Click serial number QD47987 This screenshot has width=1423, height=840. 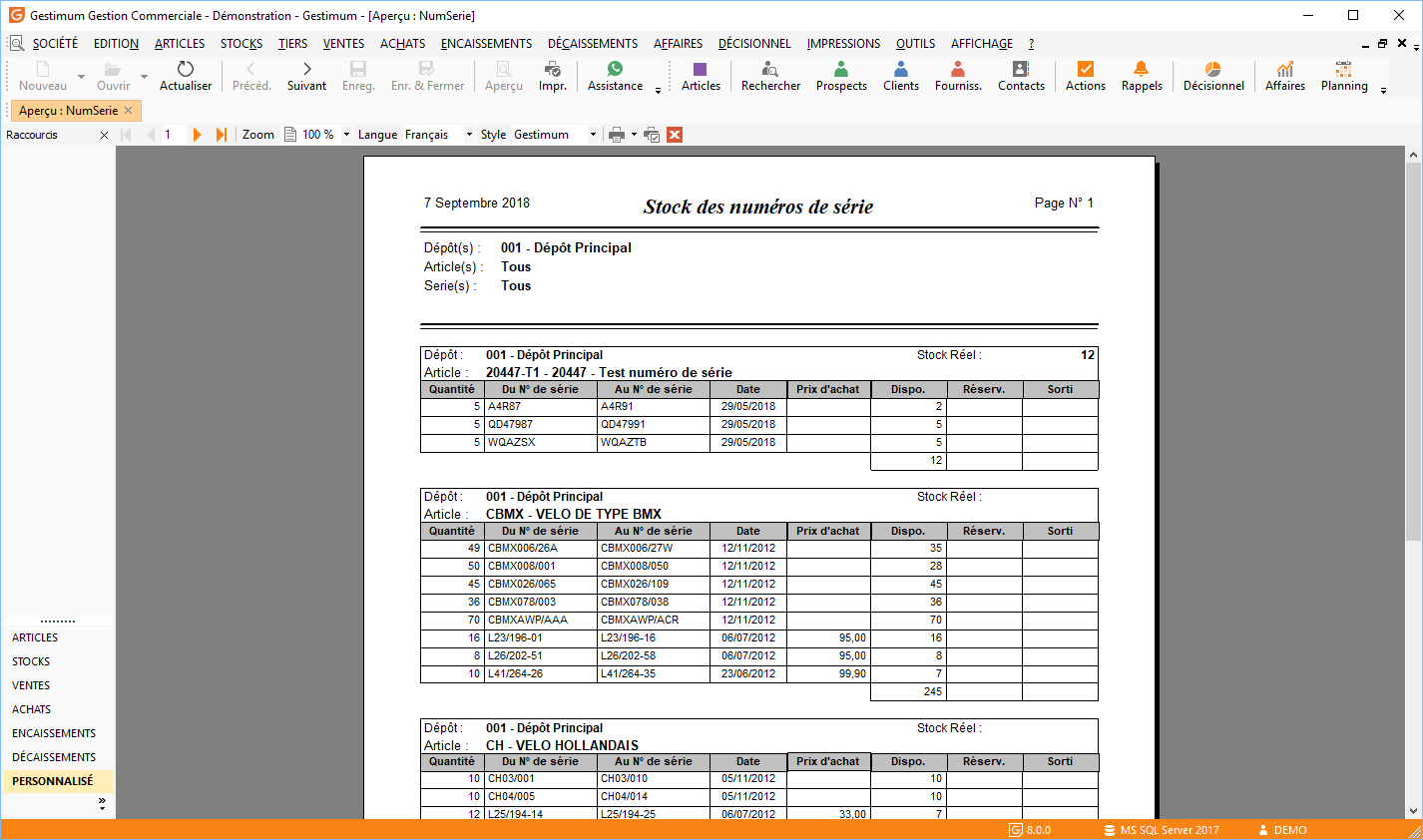click(x=510, y=424)
